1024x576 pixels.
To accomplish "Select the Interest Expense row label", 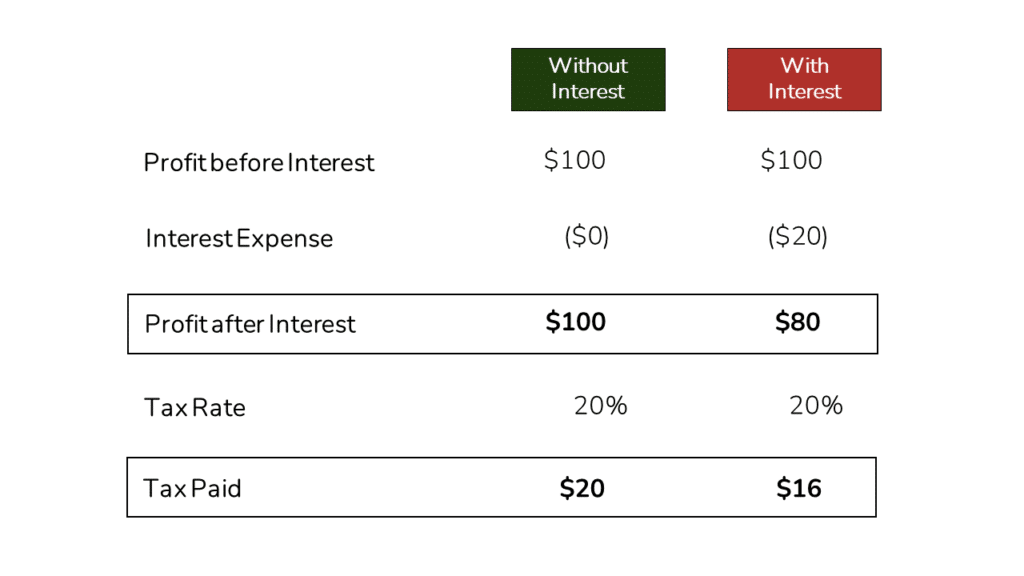I will click(239, 239).
